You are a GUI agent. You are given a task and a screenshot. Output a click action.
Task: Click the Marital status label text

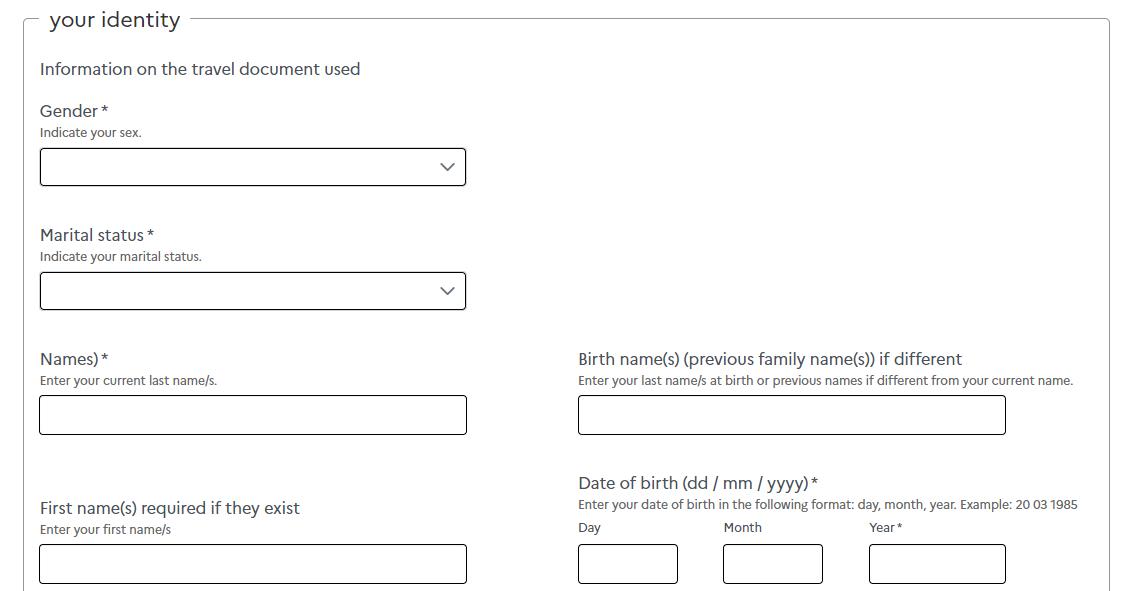pos(92,235)
